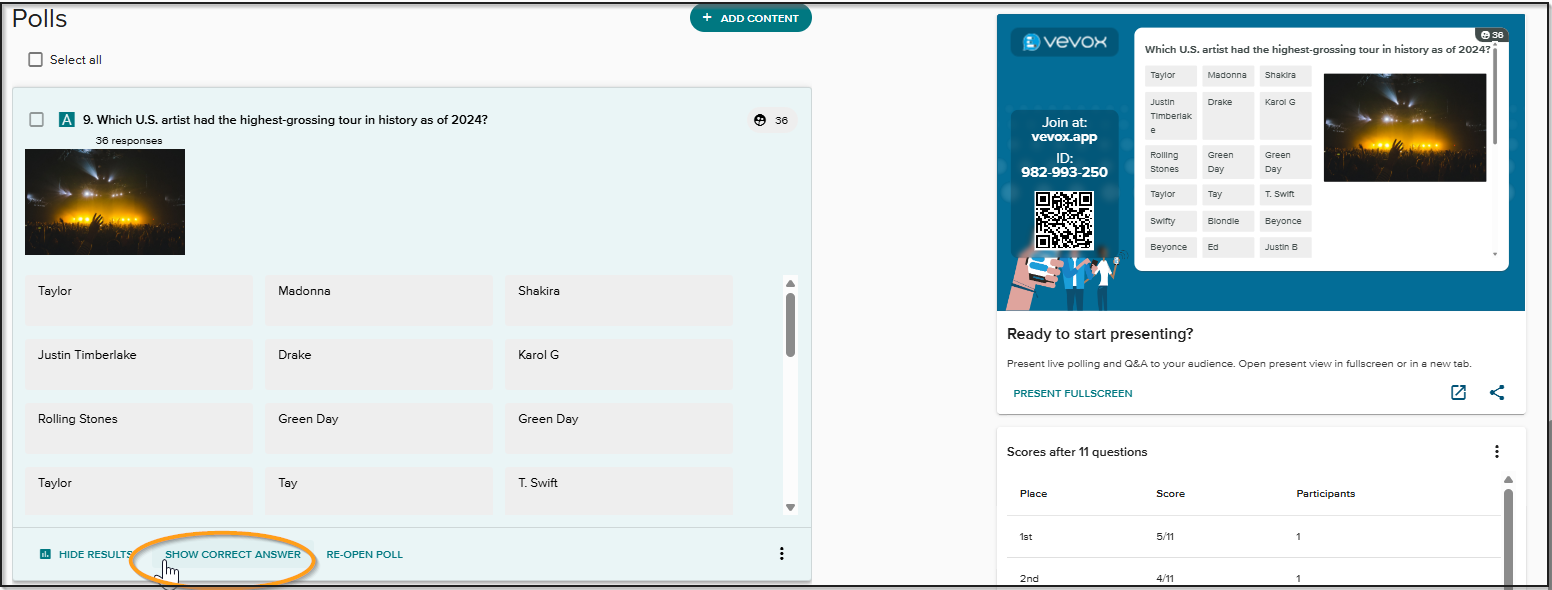Open the poll's three-dot options menu
The image size is (1552, 590).
(782, 554)
